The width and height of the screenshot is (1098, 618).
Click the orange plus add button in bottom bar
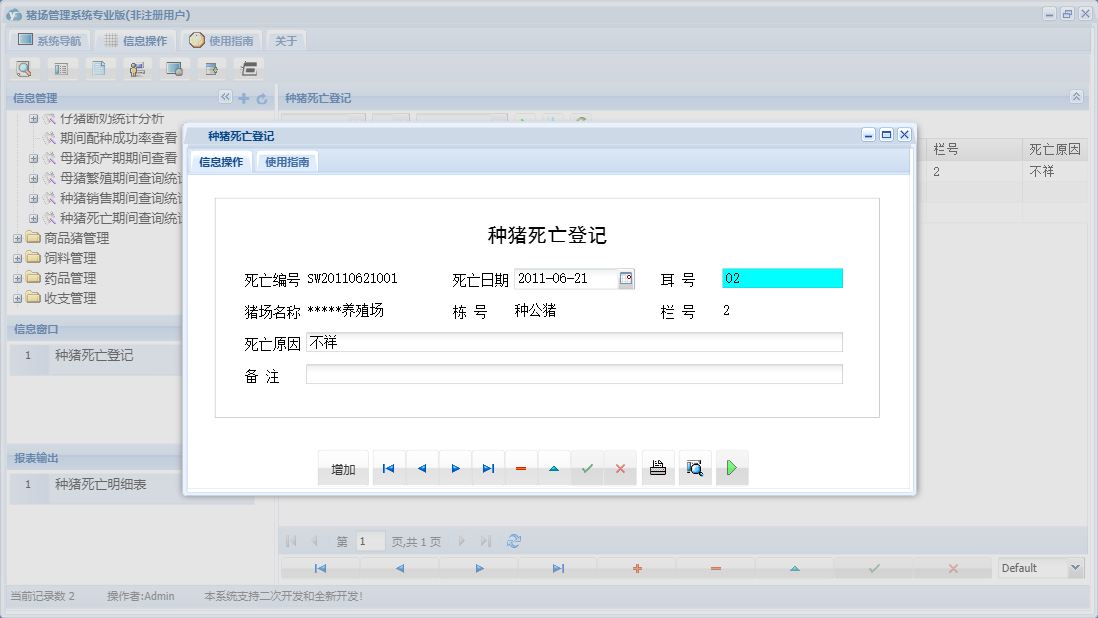coord(637,568)
